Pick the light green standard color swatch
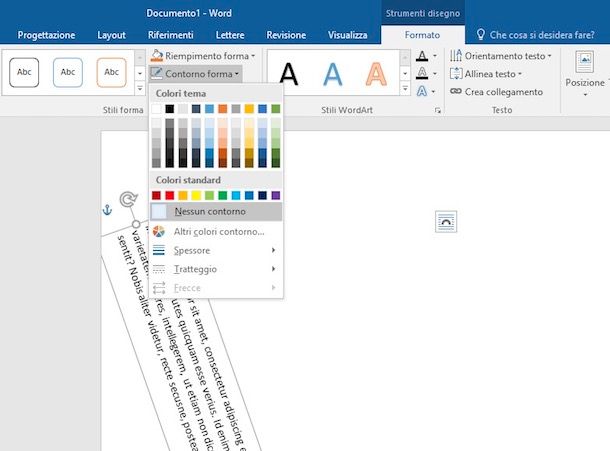The width and height of the screenshot is (610, 451). pos(209,195)
